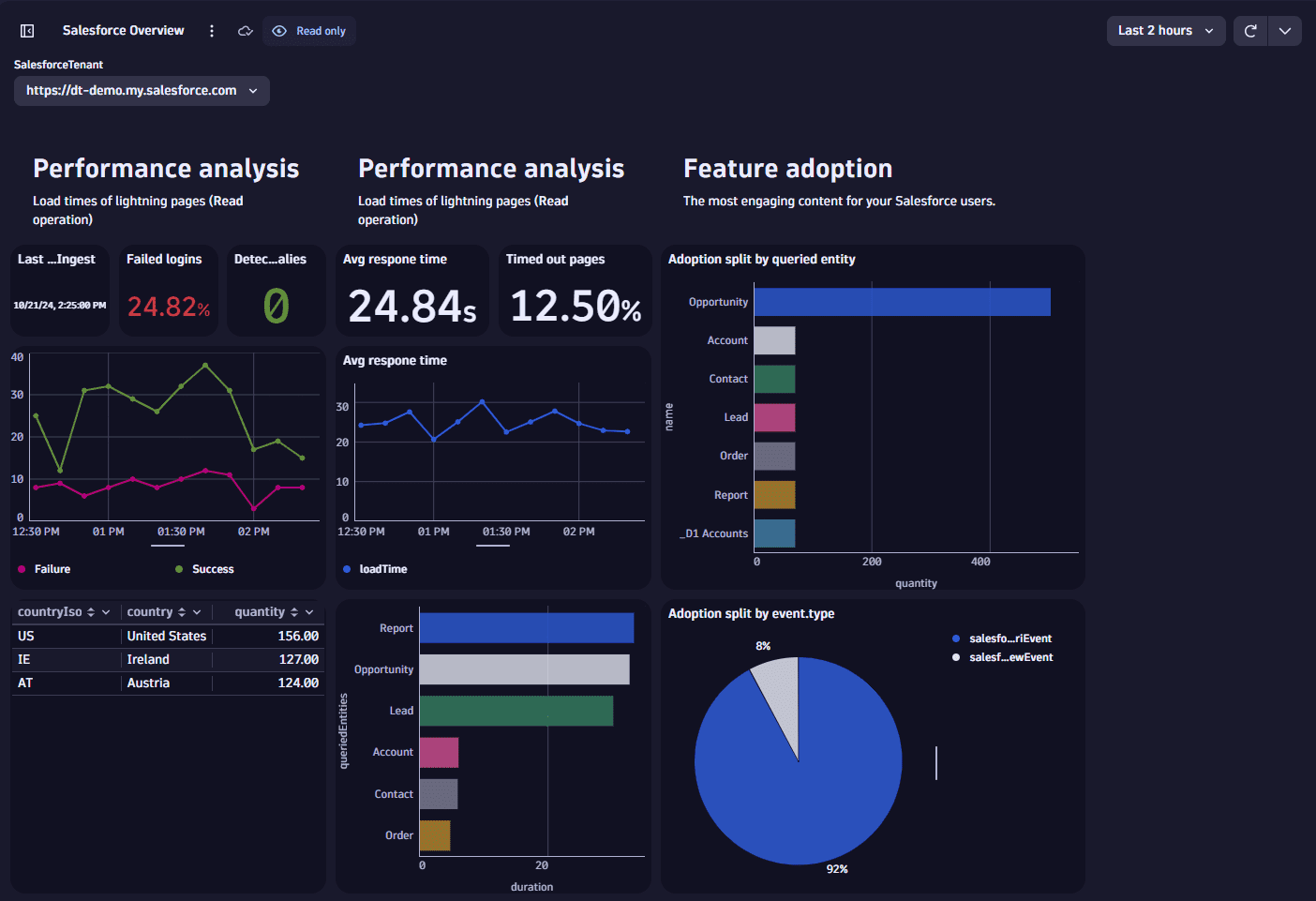Click the Last Ingest timestamp 10/21/24
Viewport: 1316px width, 901px height.
(60, 306)
